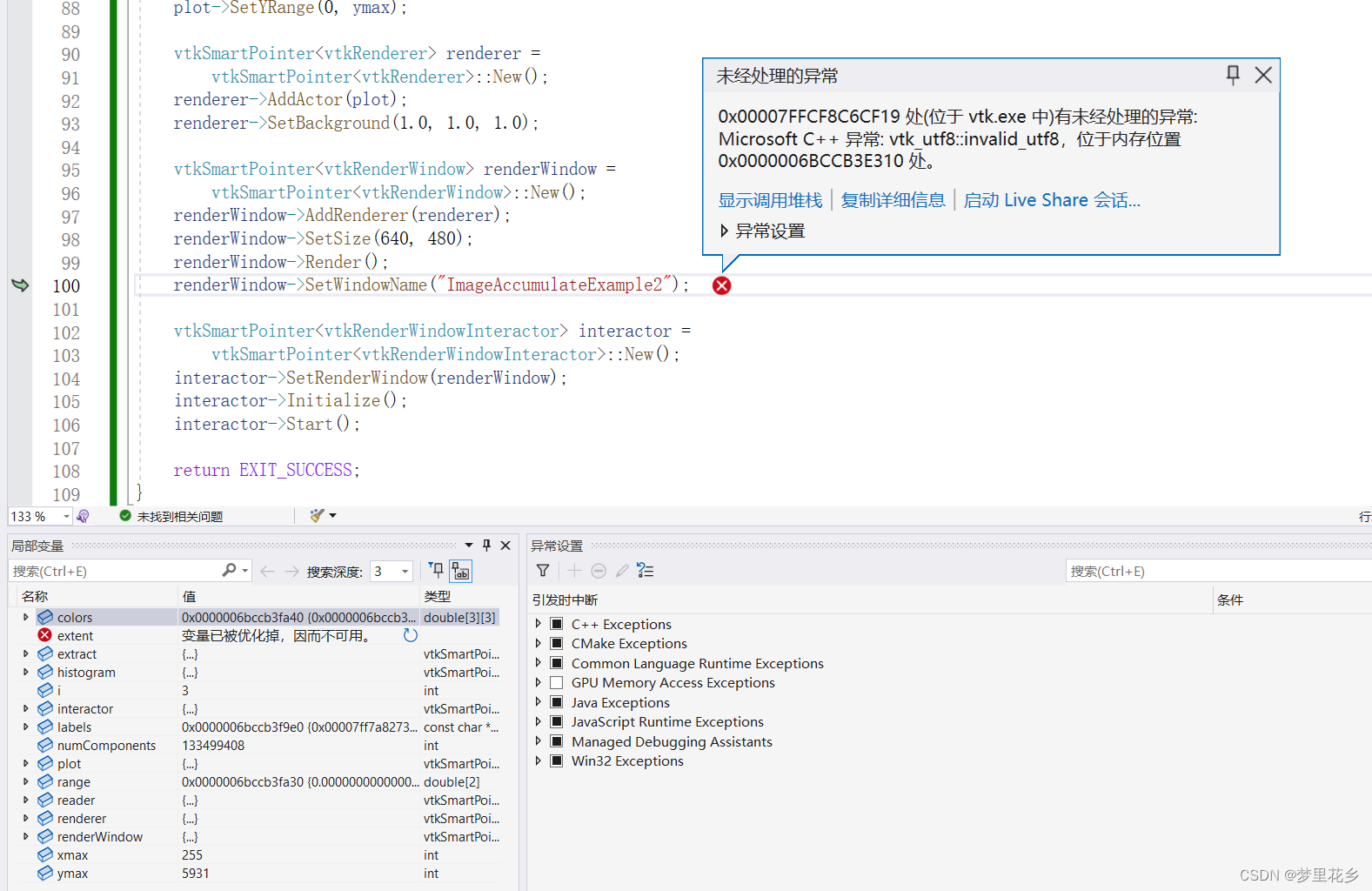This screenshot has width=1372, height=891.
Task: Open the IntelliCode icon next to the zoom level
Action: tap(83, 516)
